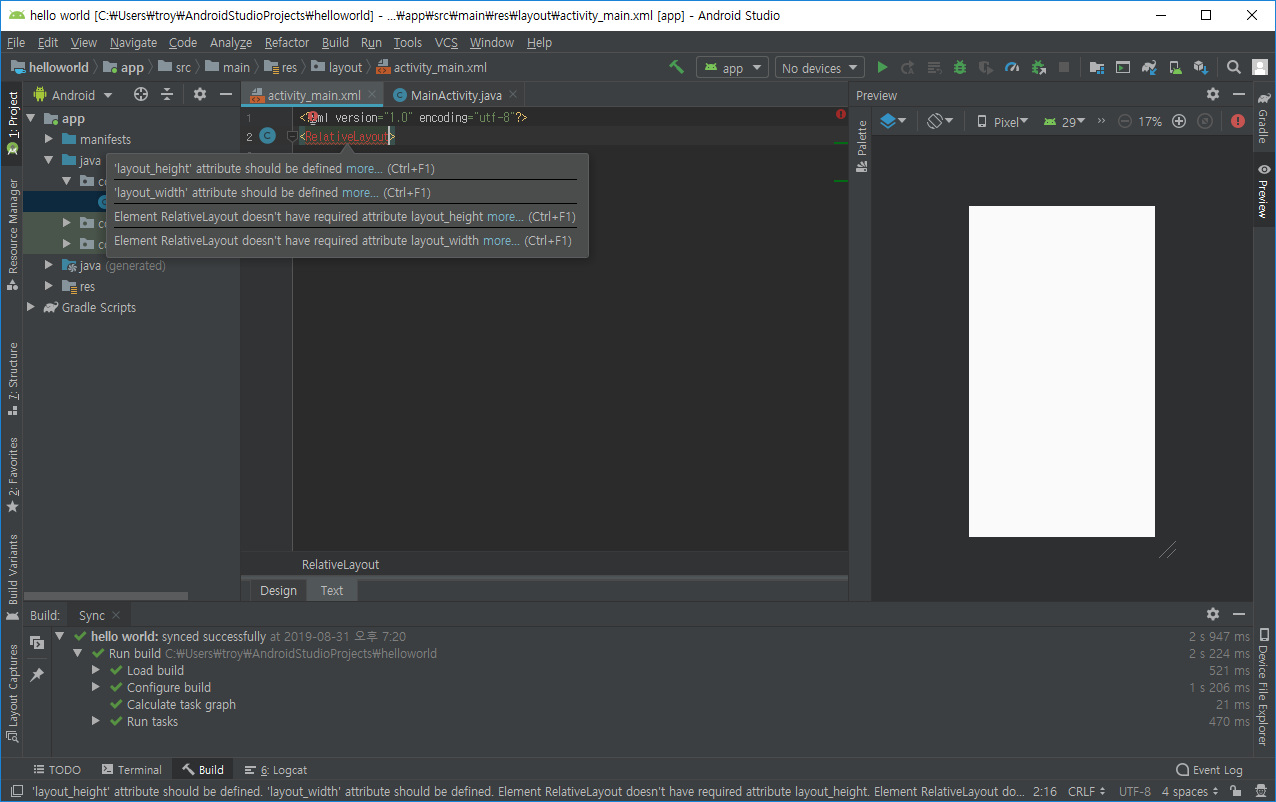This screenshot has height=802, width=1276.
Task: Open API 29 version dropdown in Preview
Action: pos(1064,121)
